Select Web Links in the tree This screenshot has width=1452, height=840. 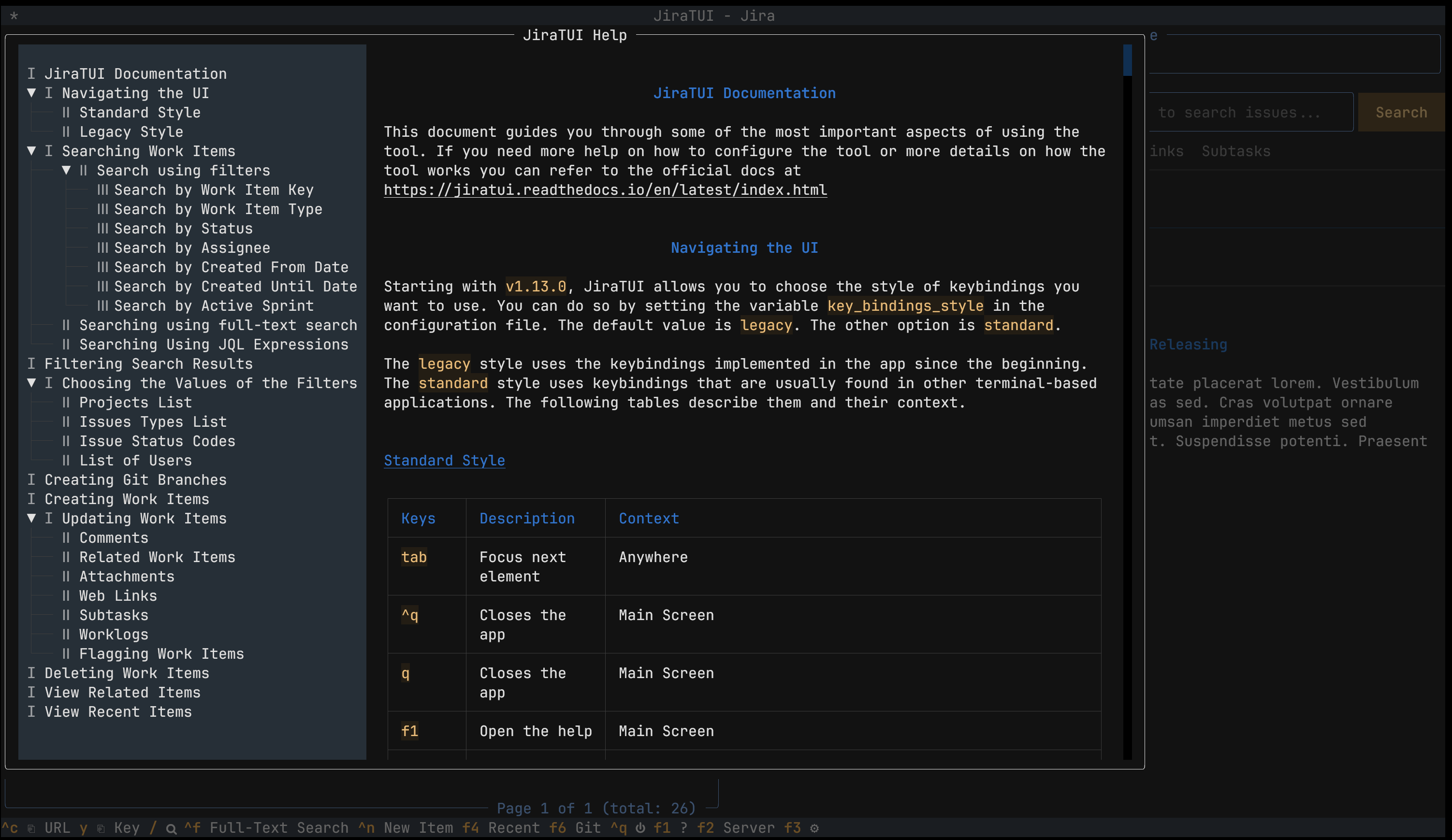(118, 596)
